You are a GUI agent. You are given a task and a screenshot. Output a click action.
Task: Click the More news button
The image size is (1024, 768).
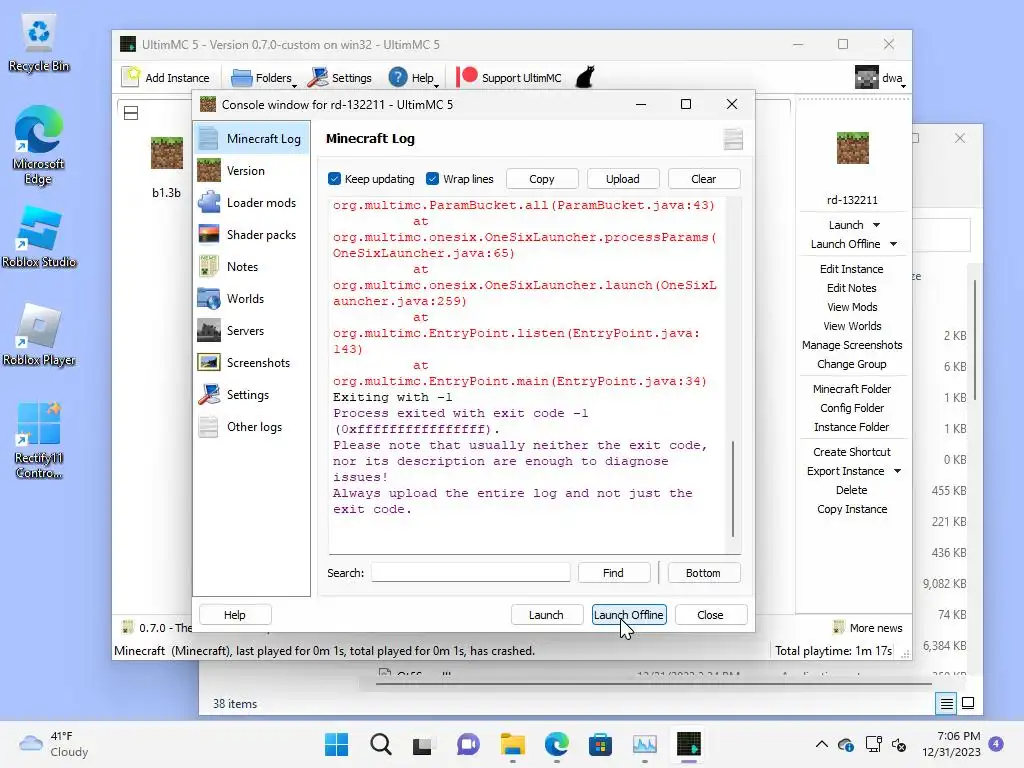(868, 628)
